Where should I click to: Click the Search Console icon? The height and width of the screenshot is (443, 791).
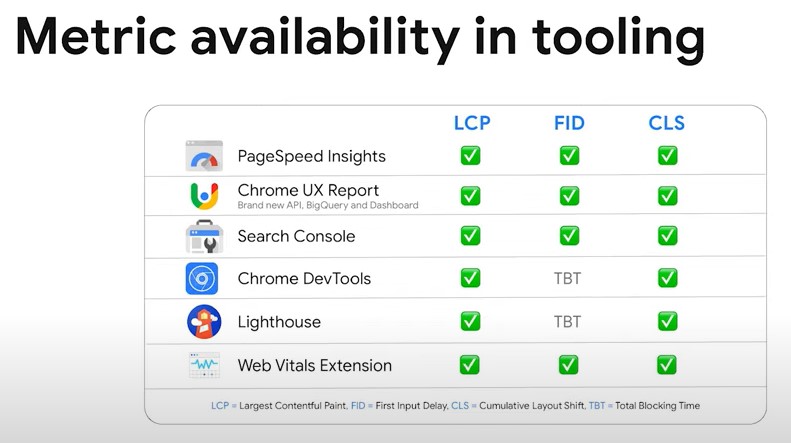pos(203,237)
